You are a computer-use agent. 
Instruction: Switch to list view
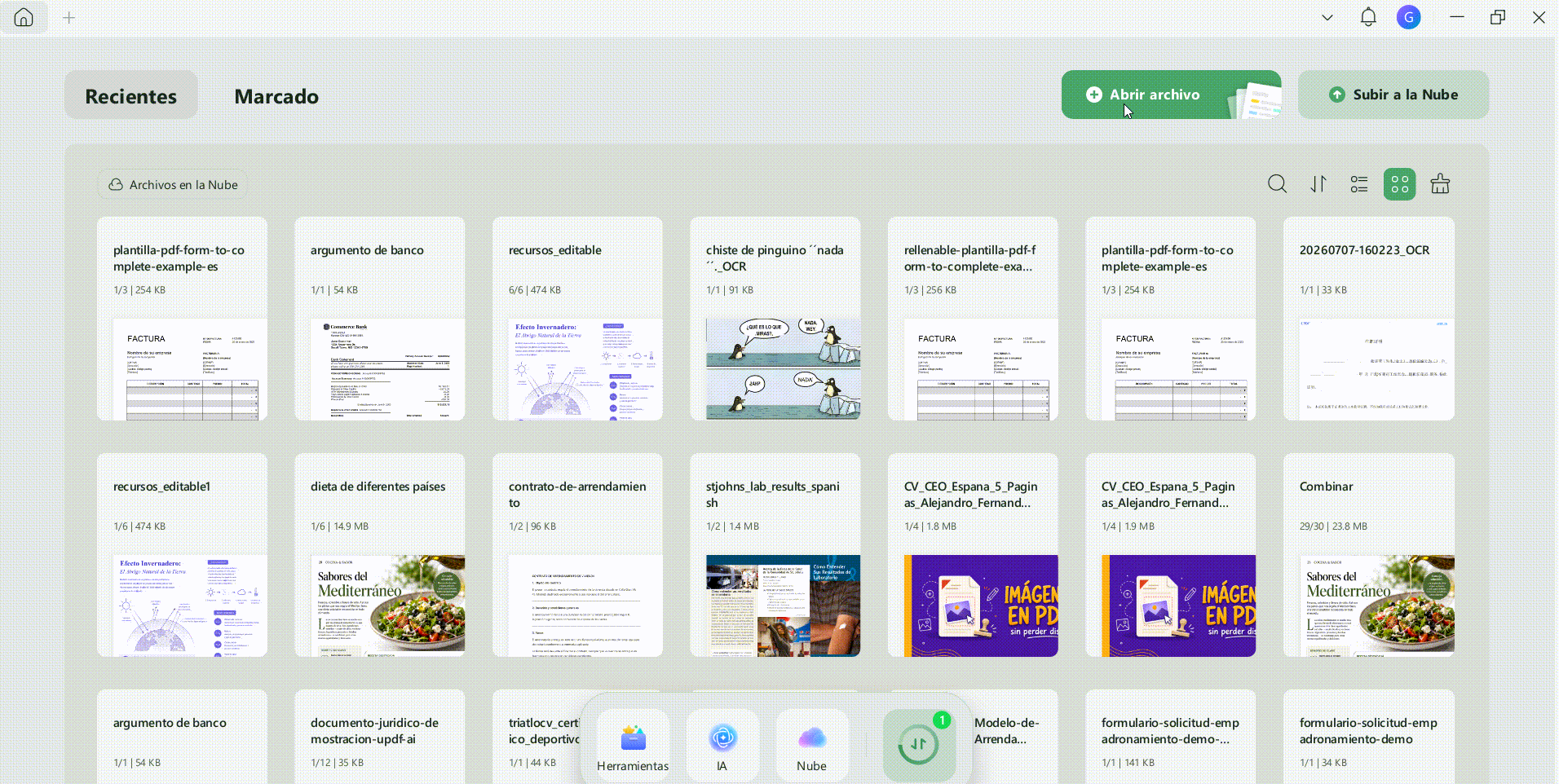click(x=1359, y=184)
